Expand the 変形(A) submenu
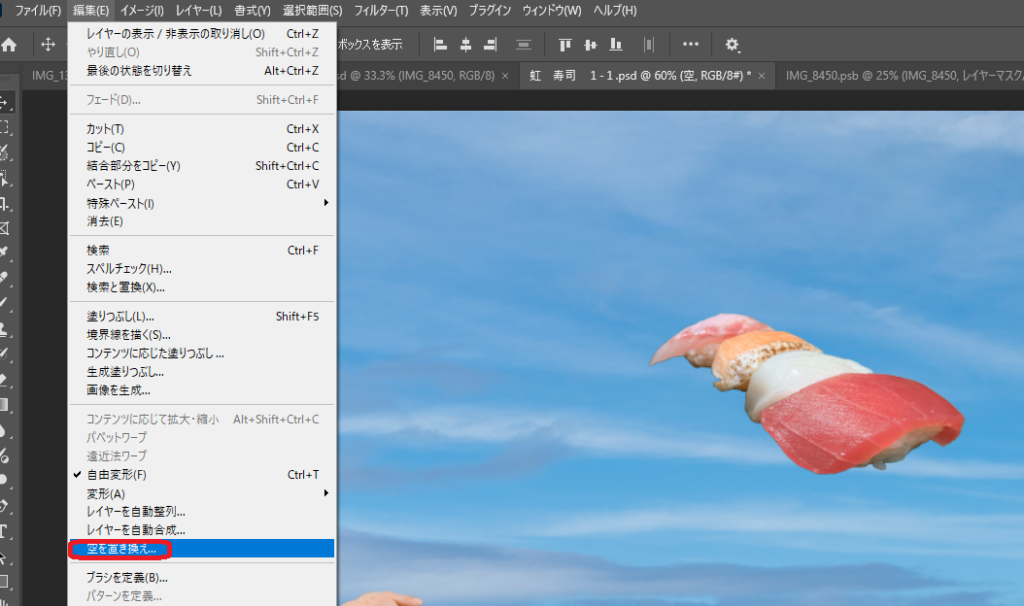The image size is (1024, 606). pos(106,494)
